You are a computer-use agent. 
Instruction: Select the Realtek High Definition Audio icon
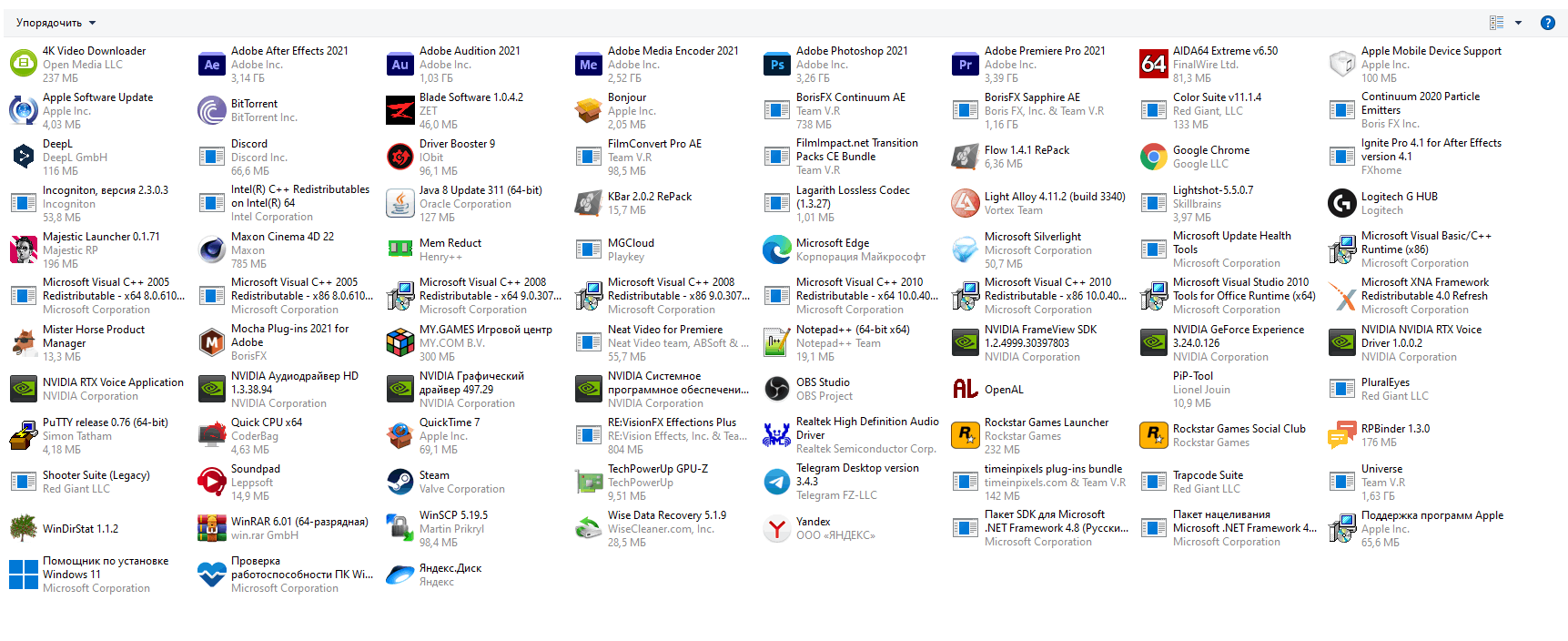point(776,435)
